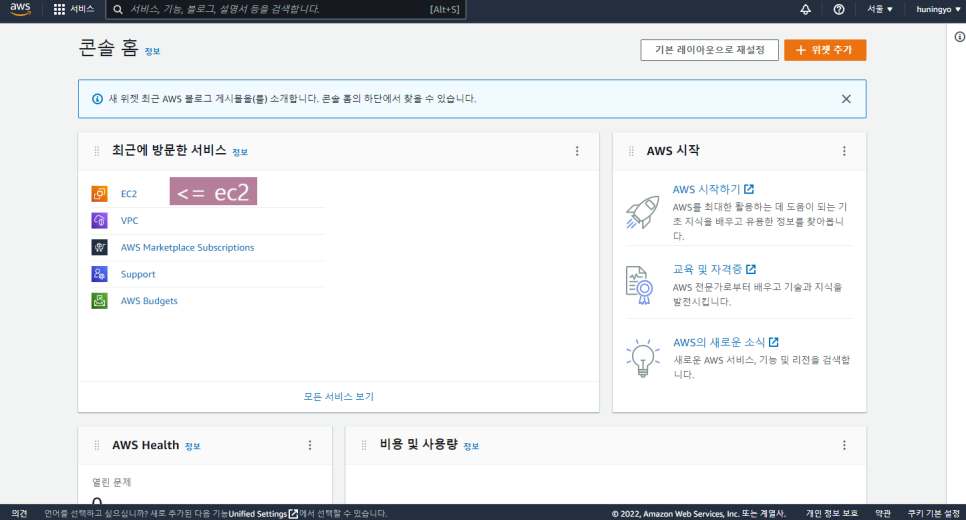Click 모든 서비스 보기 link
The image size is (966, 520).
pyautogui.click(x=338, y=396)
